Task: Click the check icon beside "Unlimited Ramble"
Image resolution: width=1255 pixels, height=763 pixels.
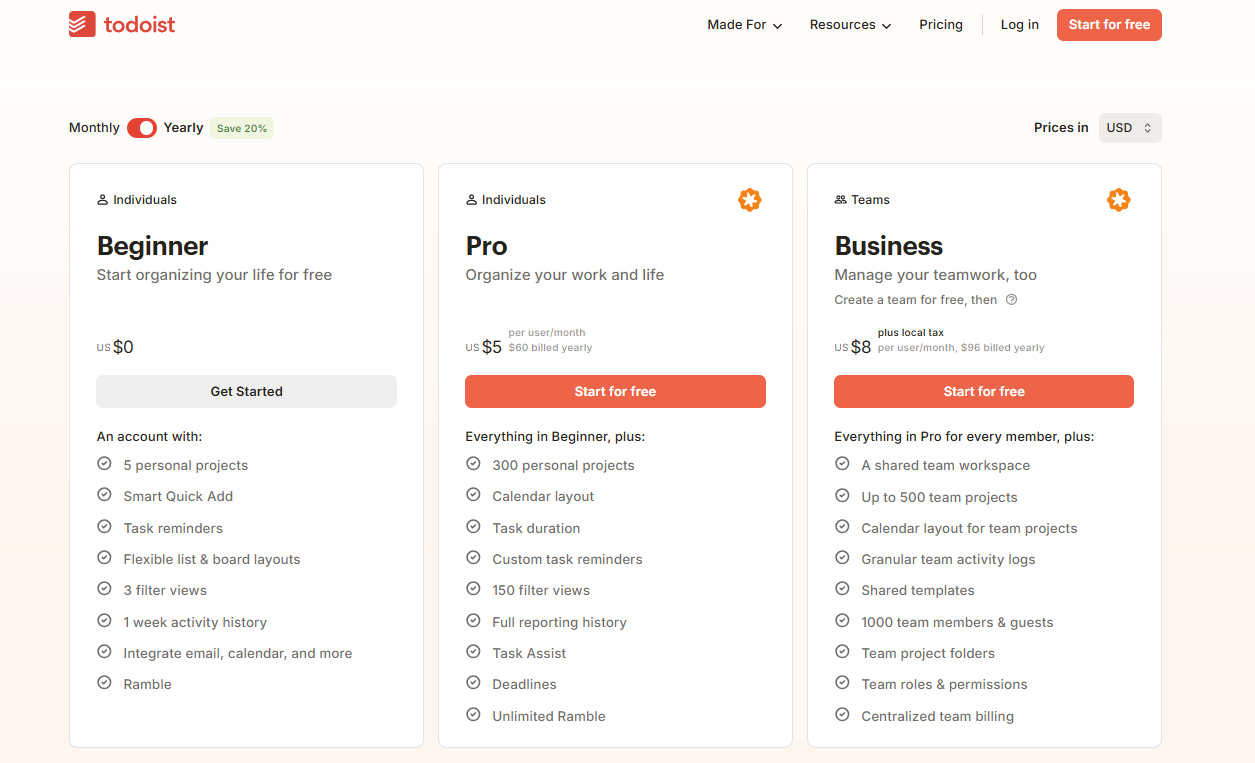Action: pyautogui.click(x=473, y=715)
